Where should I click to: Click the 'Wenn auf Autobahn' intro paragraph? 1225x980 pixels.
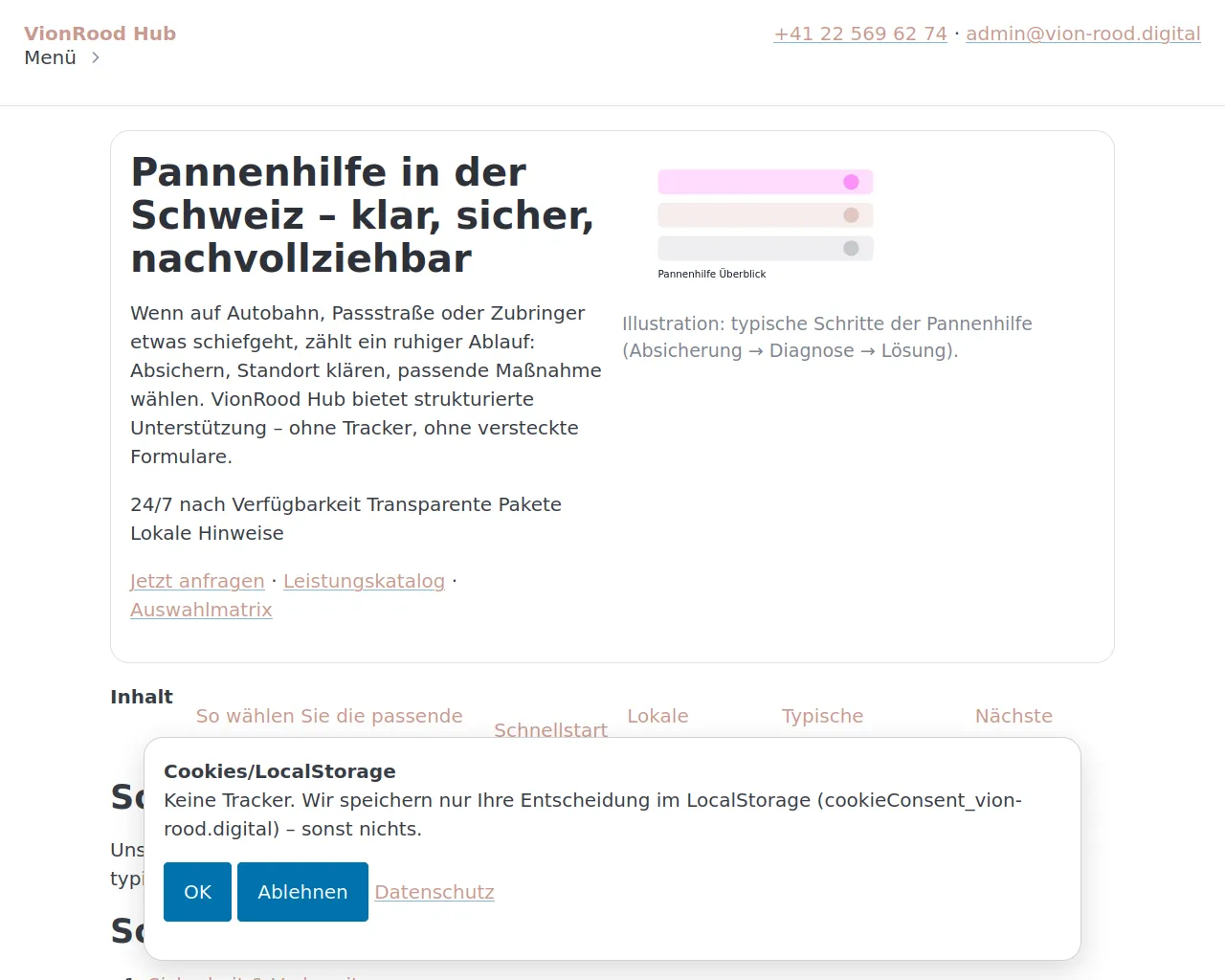coord(366,385)
